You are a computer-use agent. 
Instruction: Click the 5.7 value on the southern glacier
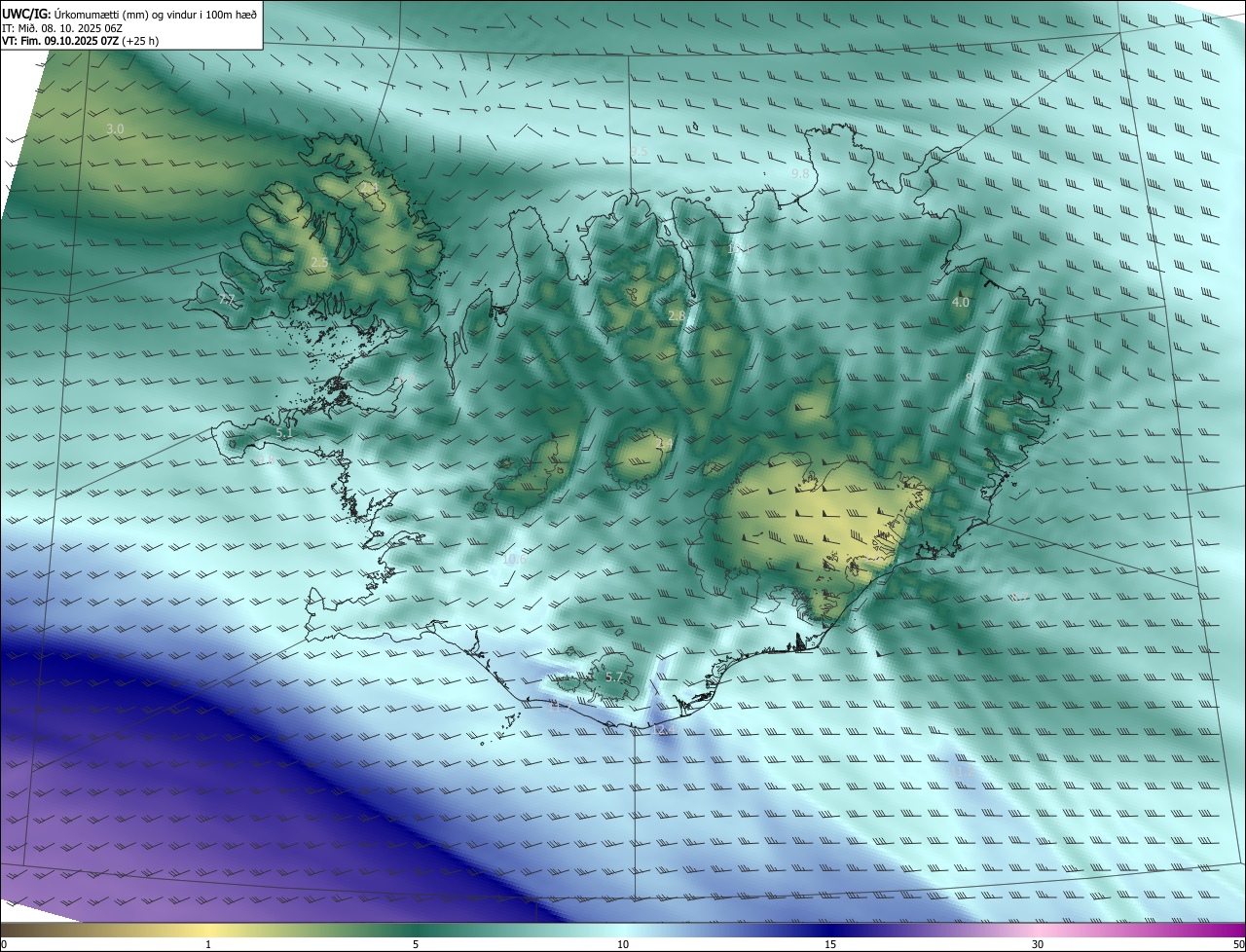click(614, 677)
